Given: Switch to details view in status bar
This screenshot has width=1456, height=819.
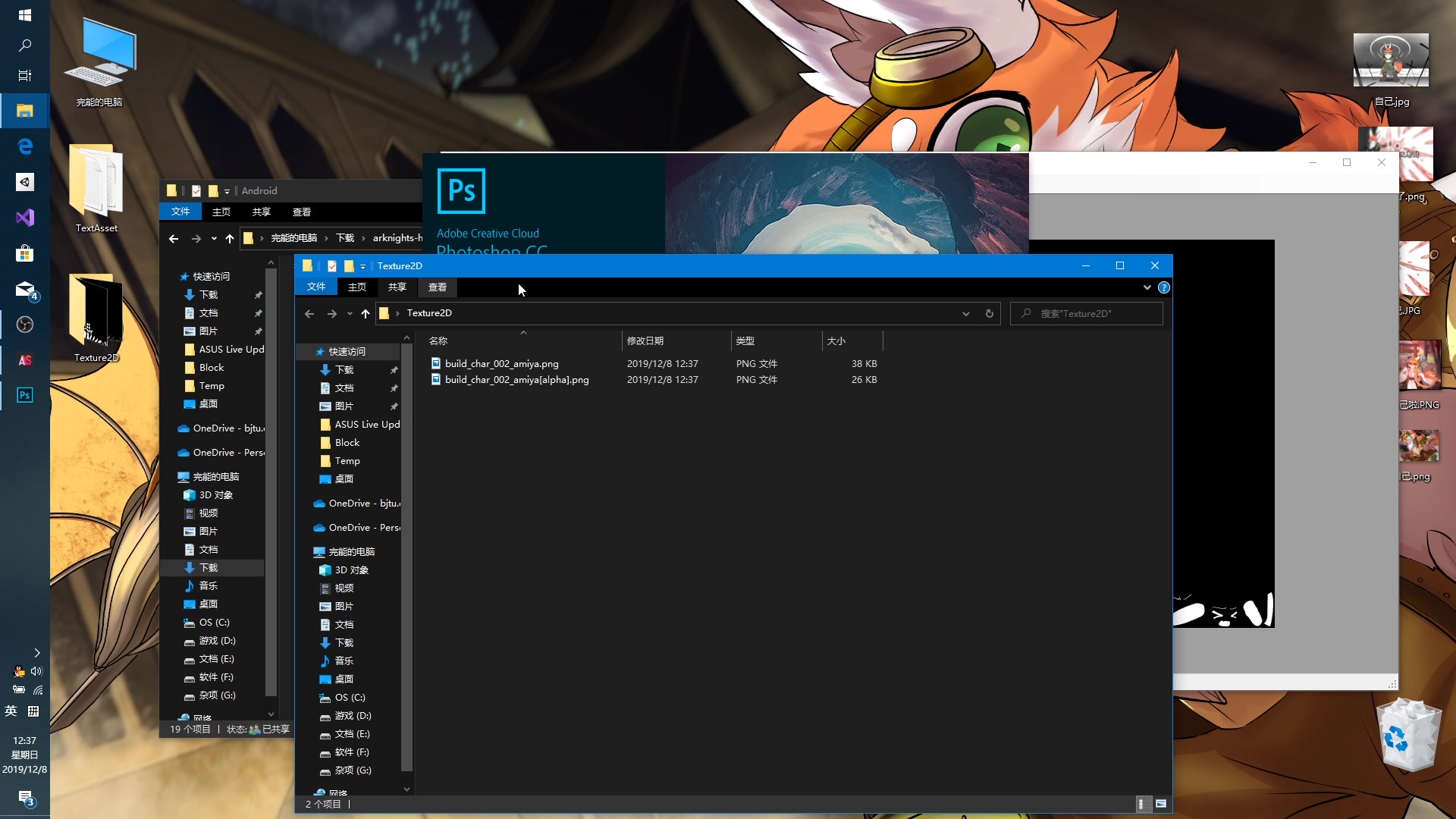Looking at the screenshot, I should tap(1141, 804).
